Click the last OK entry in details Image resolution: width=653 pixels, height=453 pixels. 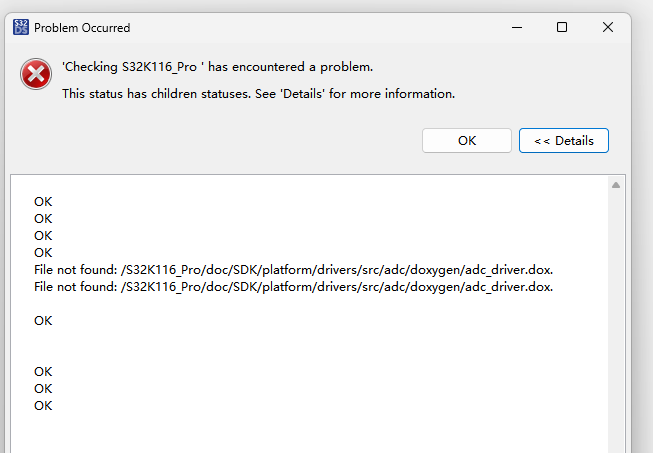(43, 406)
